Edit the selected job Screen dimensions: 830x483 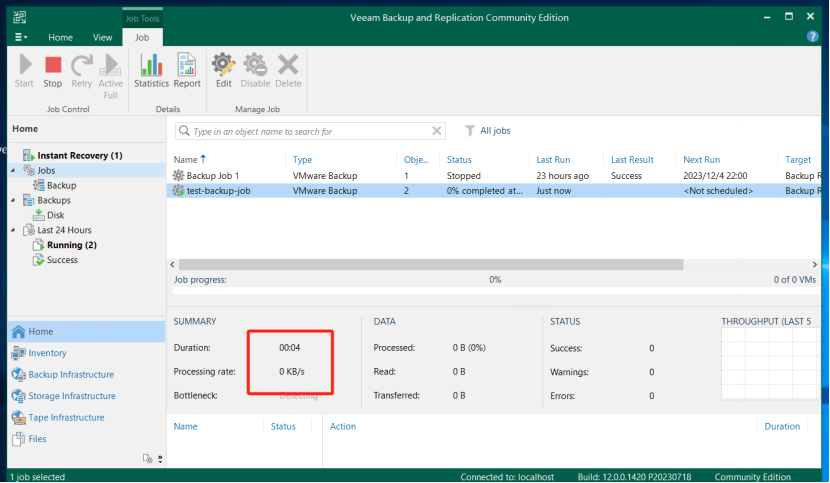pyautogui.click(x=223, y=71)
